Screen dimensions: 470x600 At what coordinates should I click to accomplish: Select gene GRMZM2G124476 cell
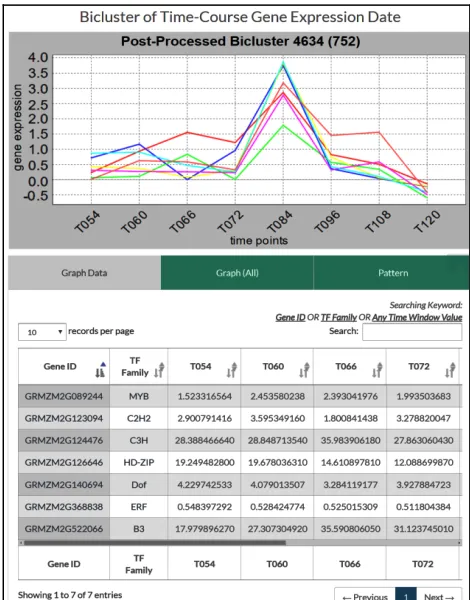[64, 440]
